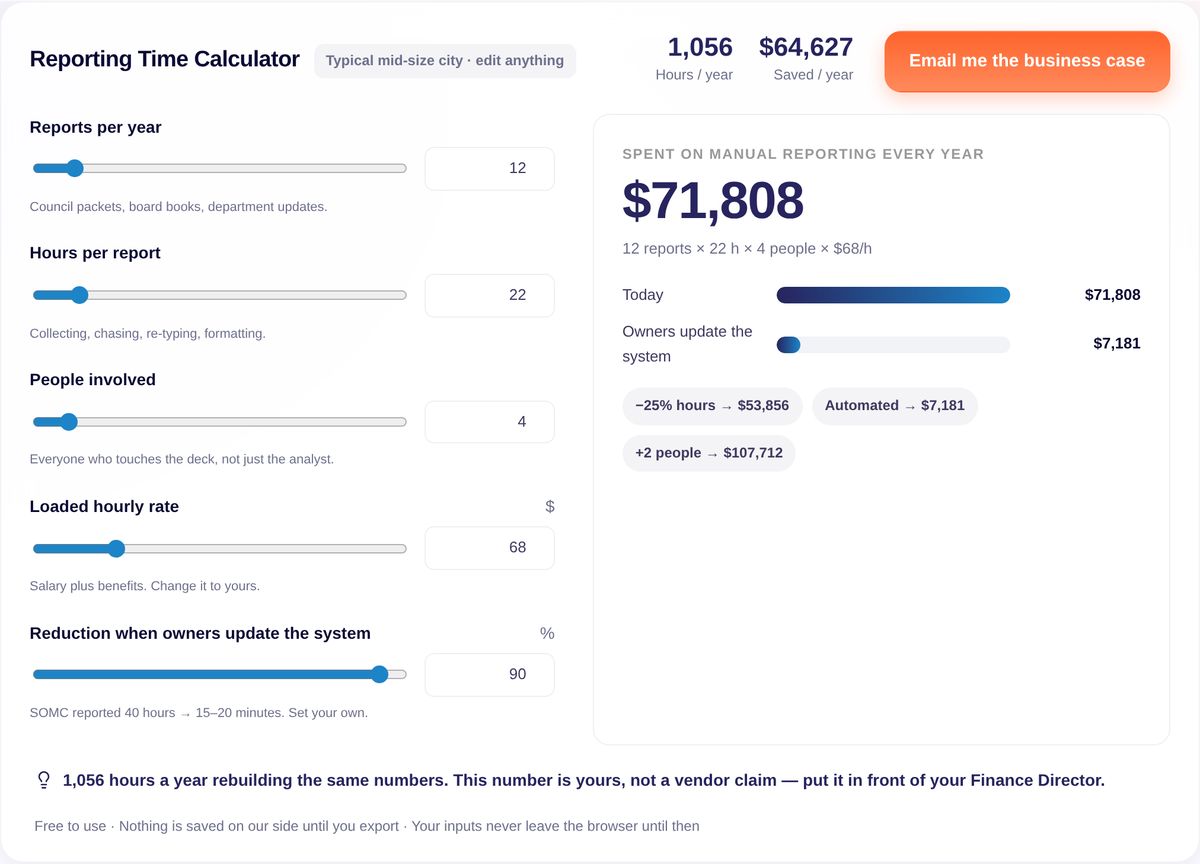Click the 1,056 Hours / year stat
This screenshot has width=1200, height=864.
point(695,59)
